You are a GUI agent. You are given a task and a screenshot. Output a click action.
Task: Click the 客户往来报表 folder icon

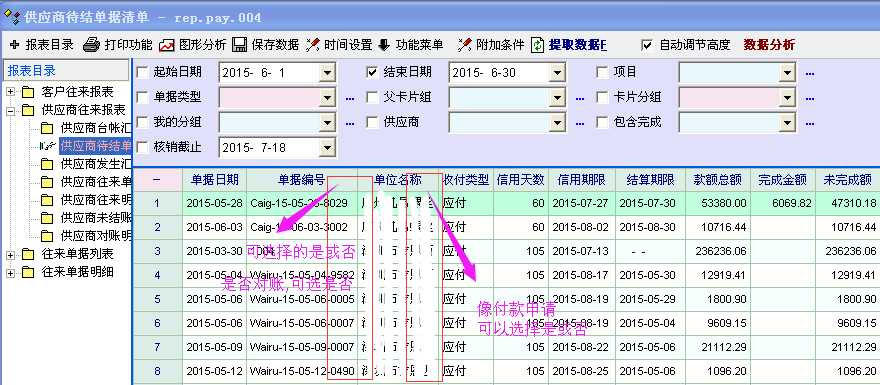(28, 91)
